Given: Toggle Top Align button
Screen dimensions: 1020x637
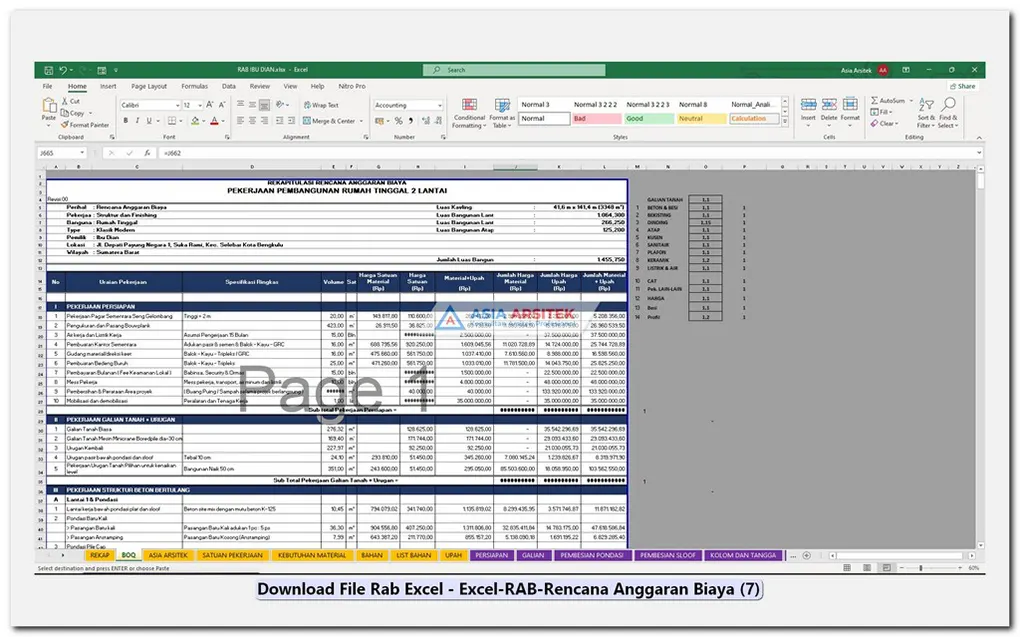Looking at the screenshot, I should tap(241, 105).
